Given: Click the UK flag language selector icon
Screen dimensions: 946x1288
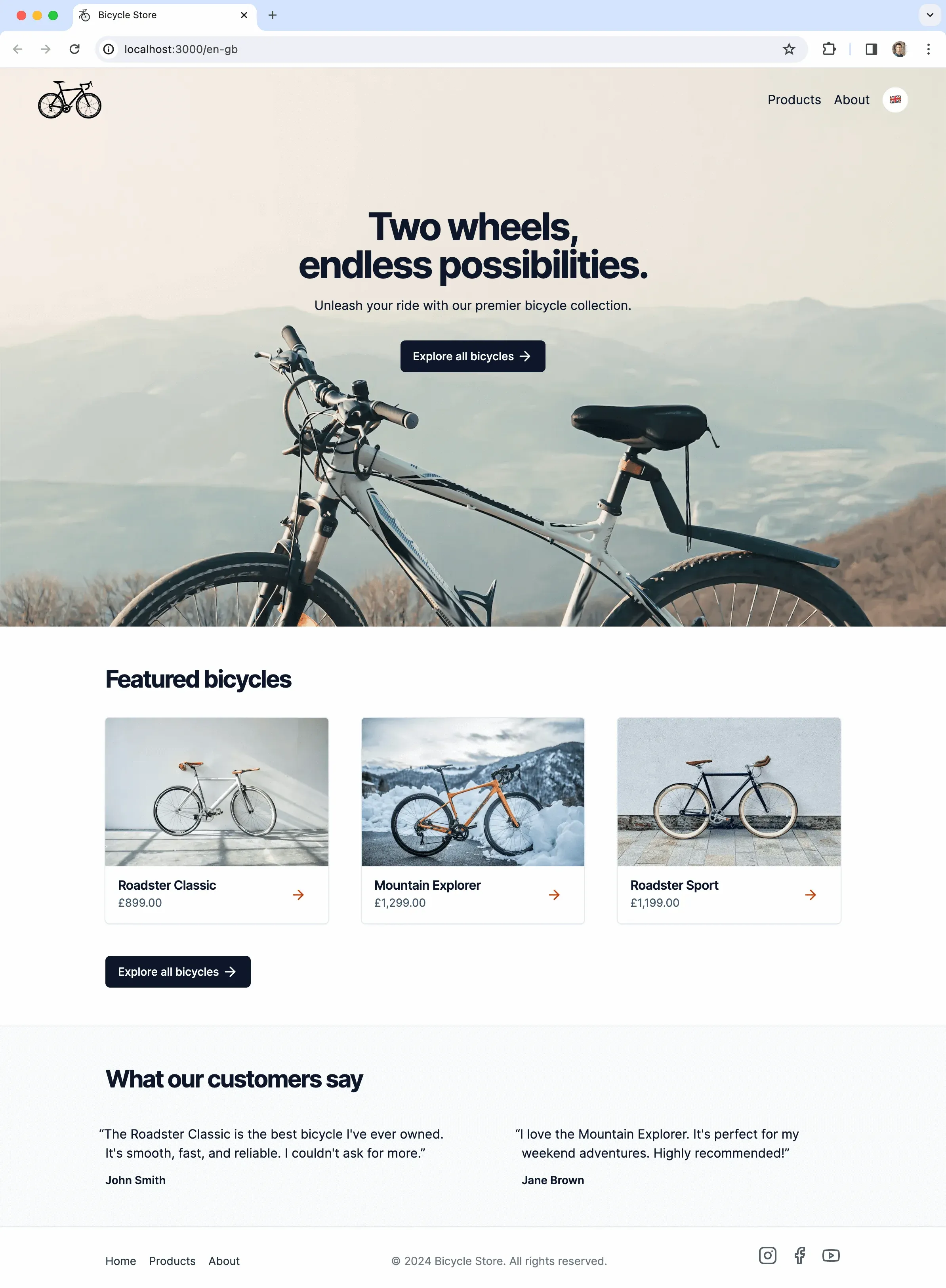Looking at the screenshot, I should (895, 100).
